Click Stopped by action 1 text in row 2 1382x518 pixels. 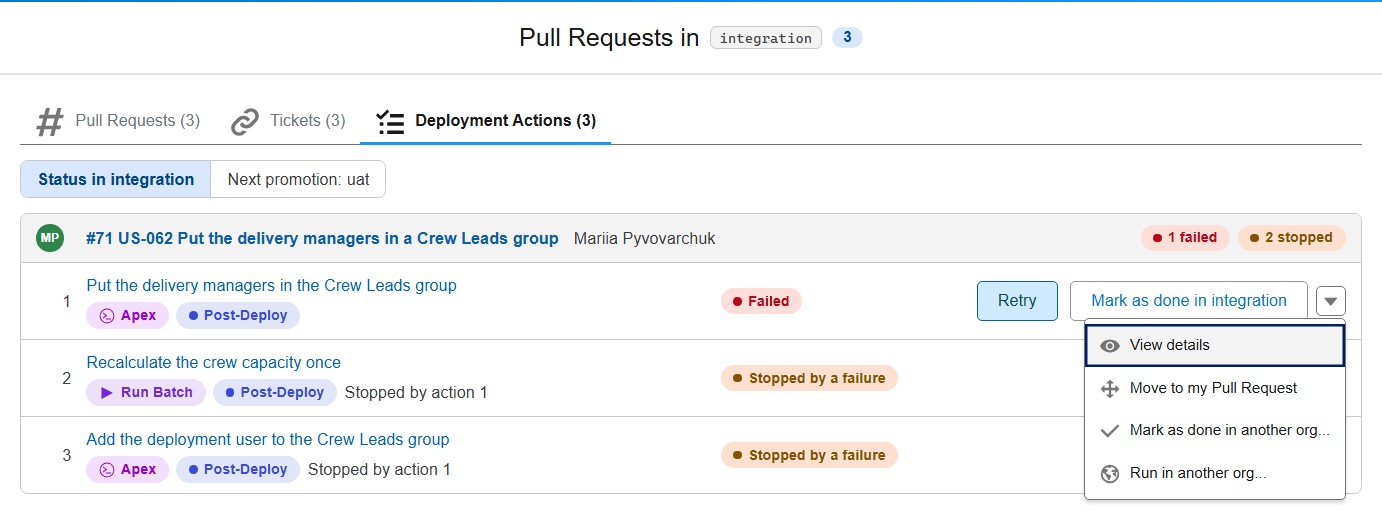[416, 392]
